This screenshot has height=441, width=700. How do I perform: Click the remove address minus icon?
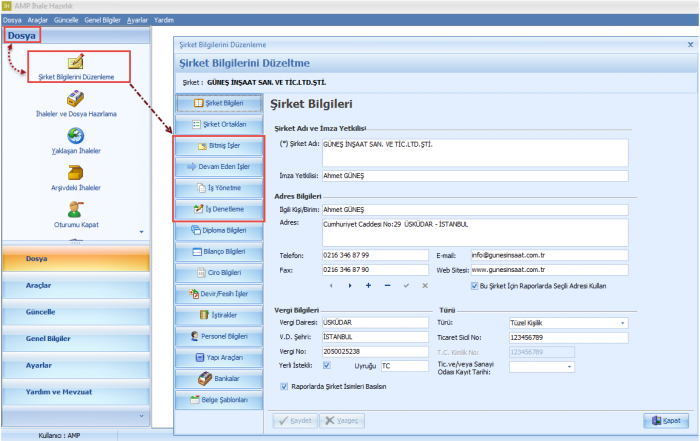(x=387, y=286)
